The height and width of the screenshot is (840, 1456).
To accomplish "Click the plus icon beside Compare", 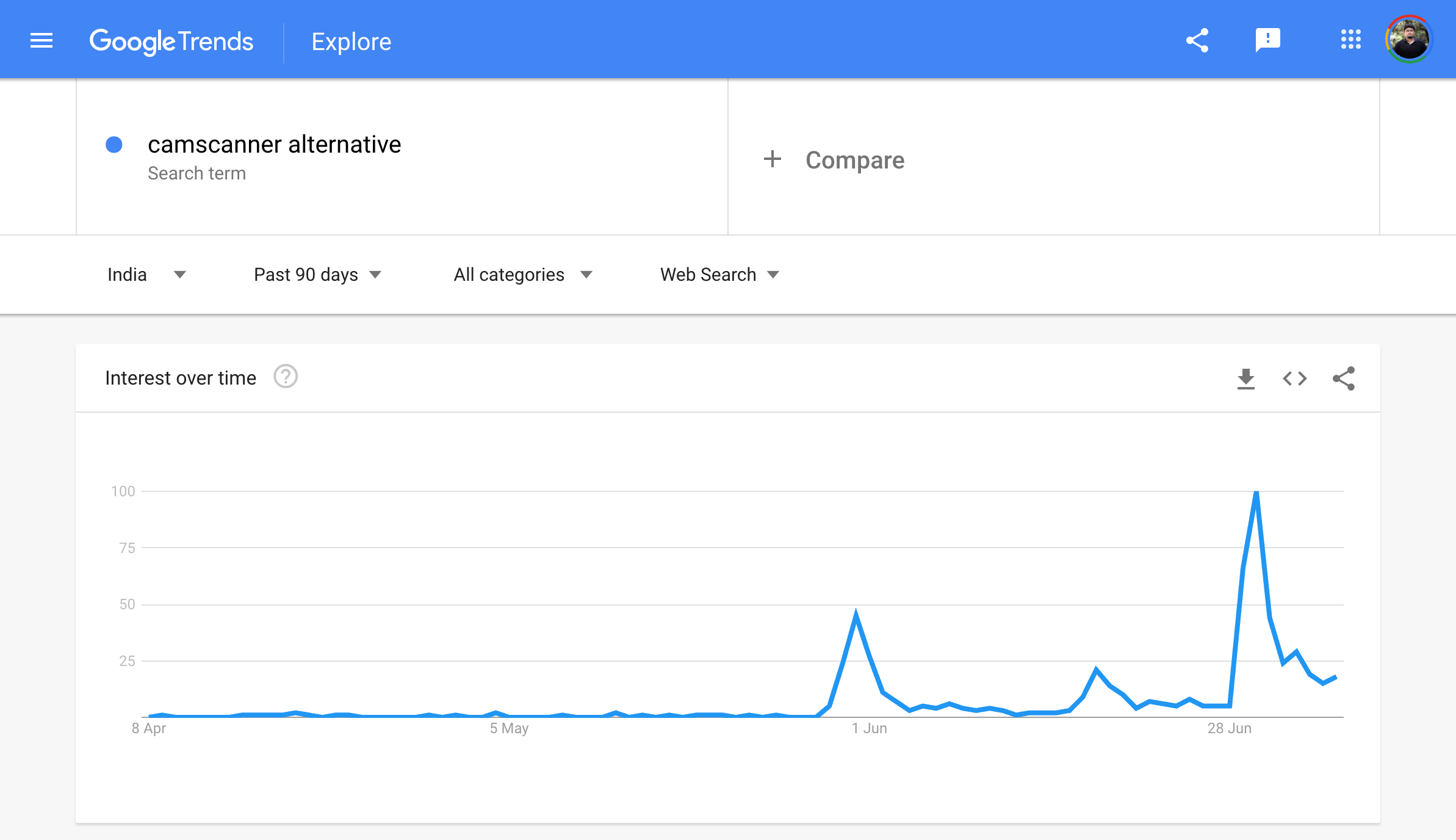I will click(x=773, y=159).
